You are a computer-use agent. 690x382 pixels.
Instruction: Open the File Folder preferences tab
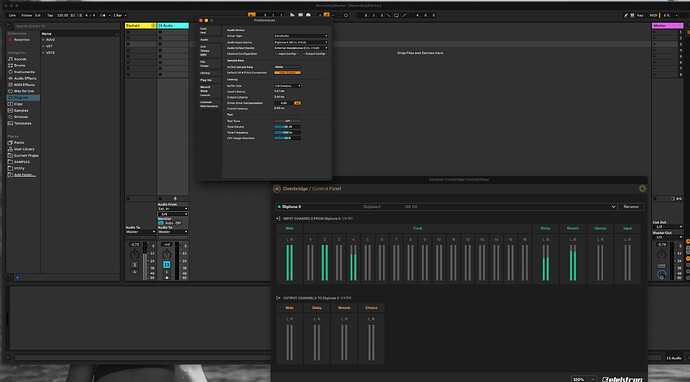(x=209, y=64)
